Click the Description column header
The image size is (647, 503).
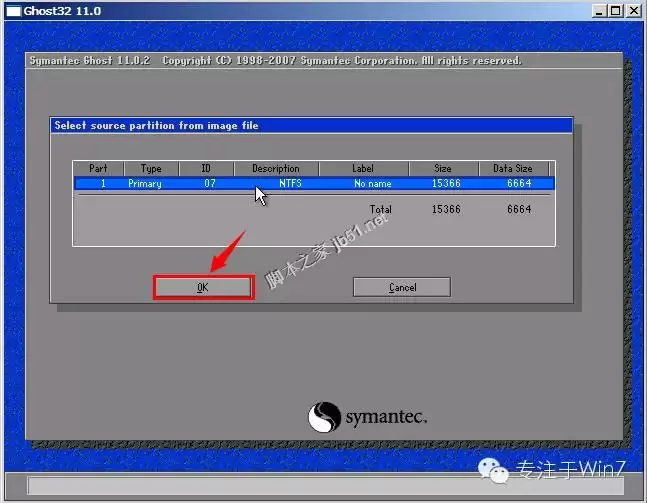point(276,168)
